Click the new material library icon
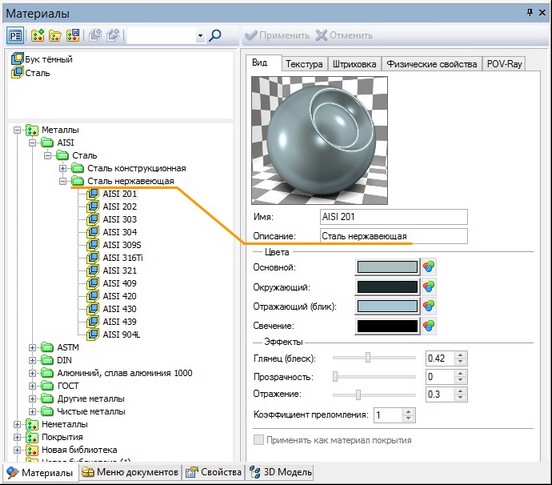The image size is (552, 485). pyautogui.click(x=38, y=36)
